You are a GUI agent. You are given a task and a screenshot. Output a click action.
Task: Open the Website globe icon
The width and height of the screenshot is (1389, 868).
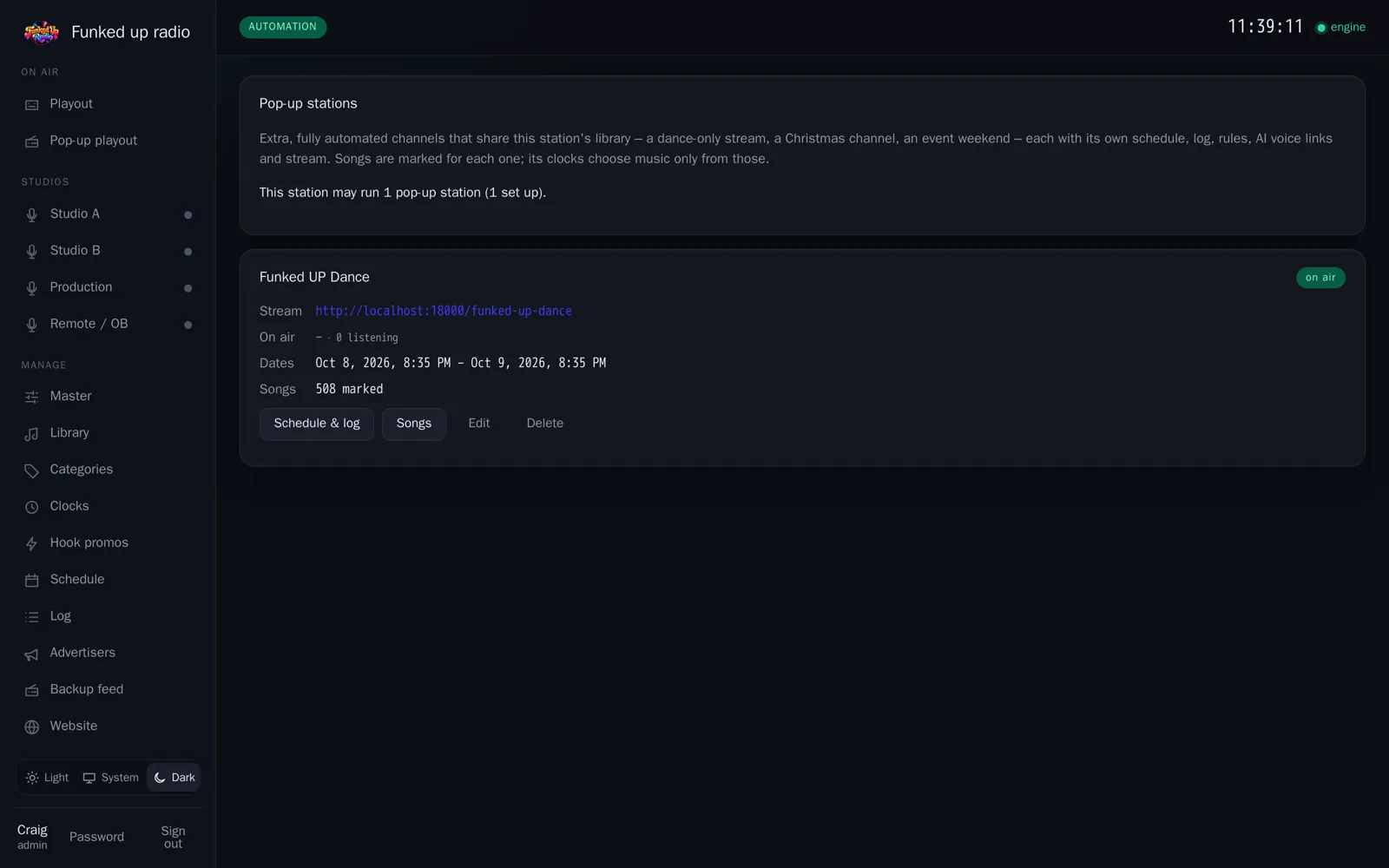tap(31, 727)
